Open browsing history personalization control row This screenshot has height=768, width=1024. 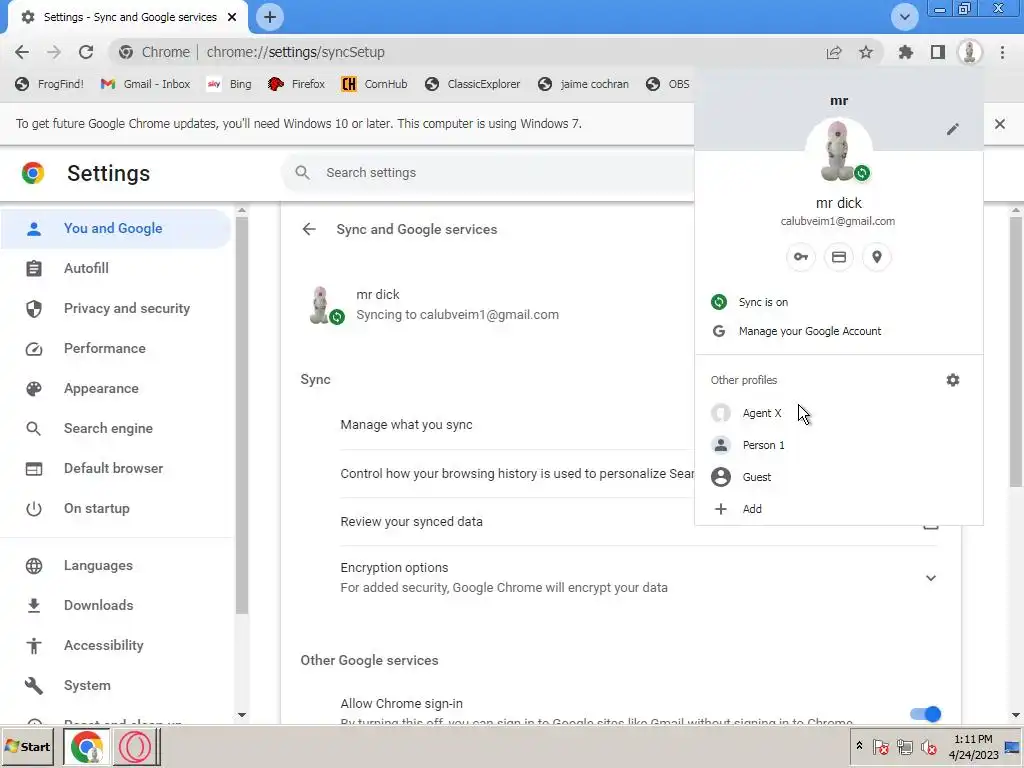(517, 473)
